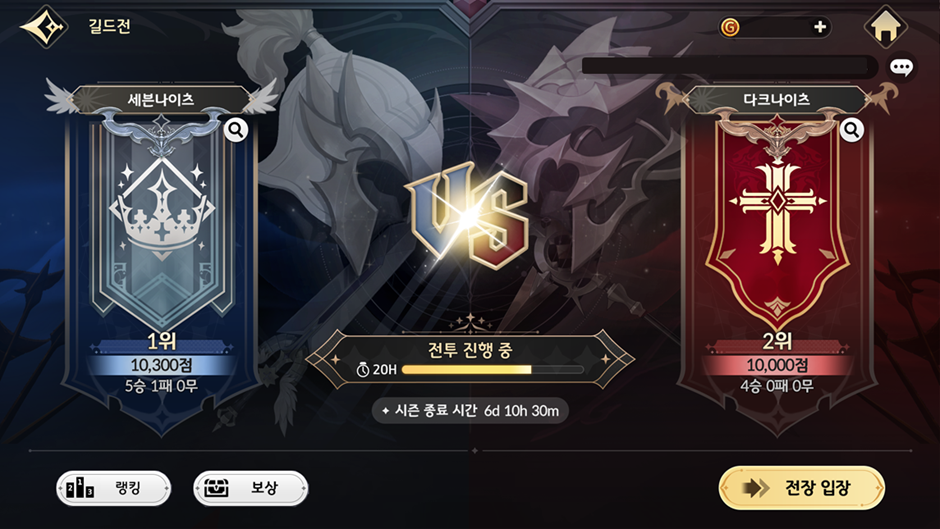This screenshot has height=529, width=940.
Task: Click the 다크나이츠 guild name plate
Action: 777,100
